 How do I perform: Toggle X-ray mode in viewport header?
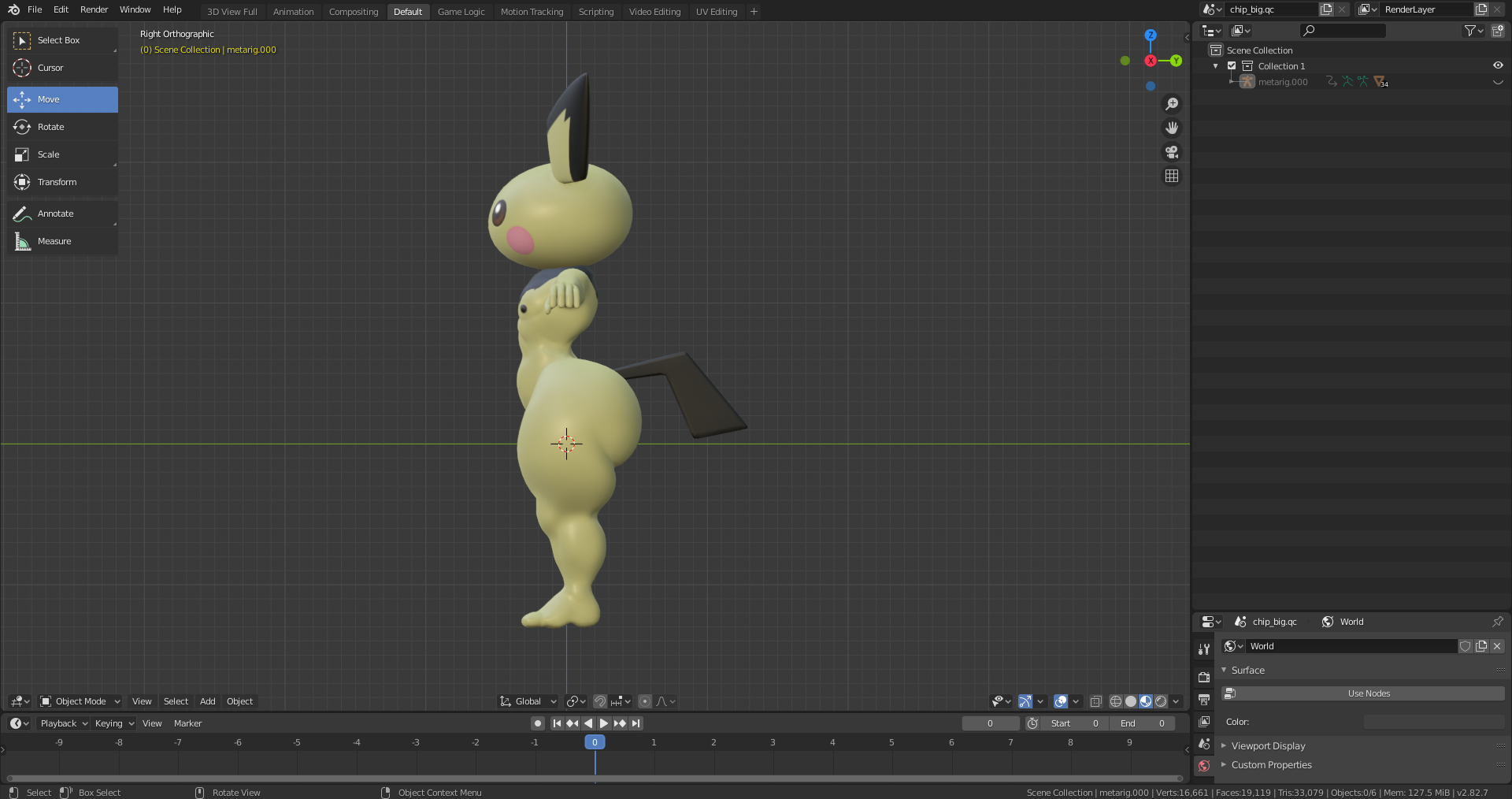click(x=1095, y=701)
